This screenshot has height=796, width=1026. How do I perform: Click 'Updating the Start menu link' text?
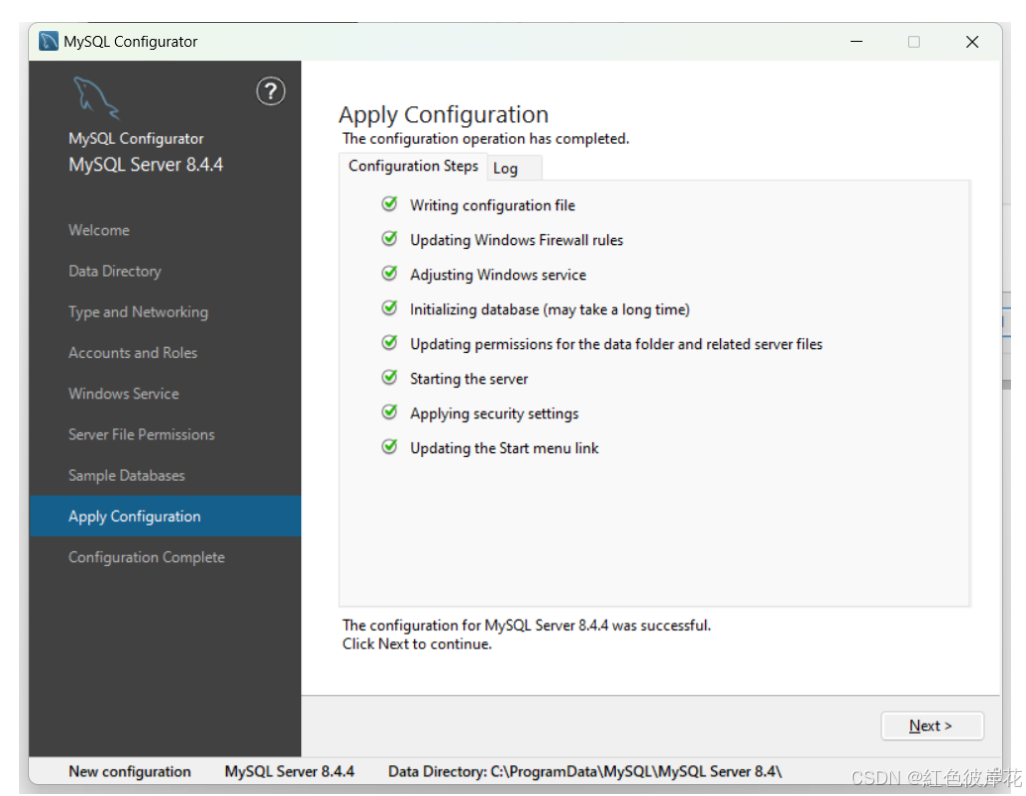[x=504, y=448]
